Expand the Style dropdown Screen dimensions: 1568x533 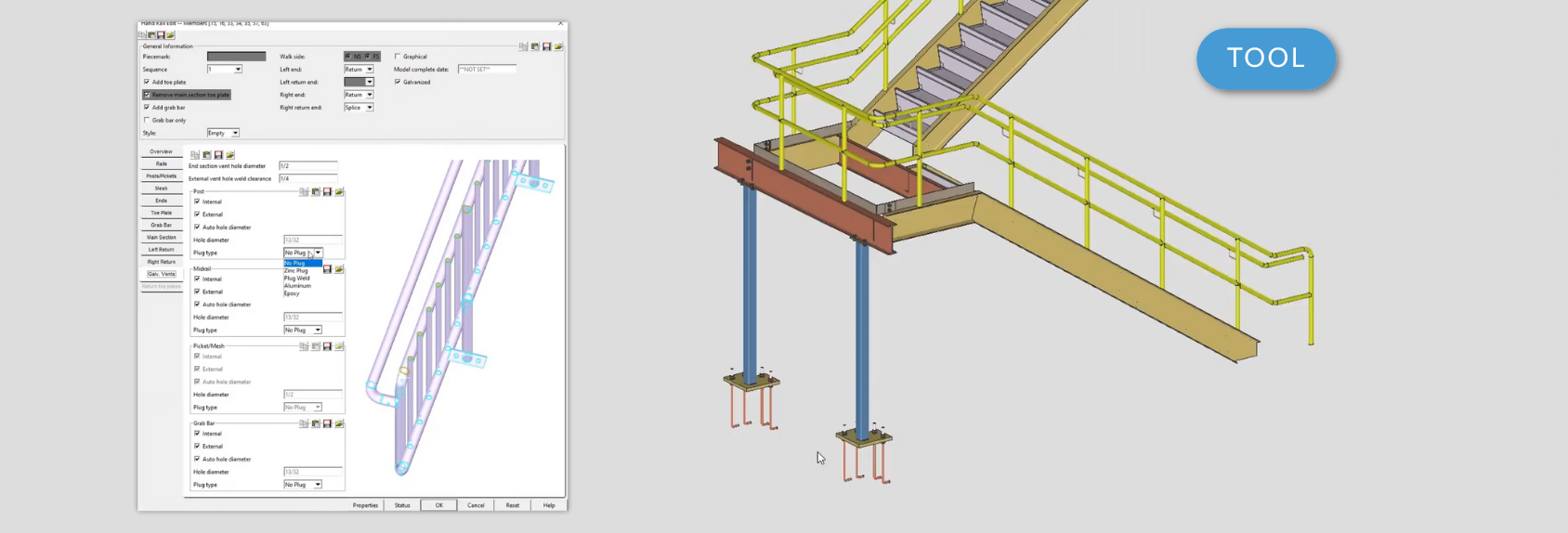235,133
